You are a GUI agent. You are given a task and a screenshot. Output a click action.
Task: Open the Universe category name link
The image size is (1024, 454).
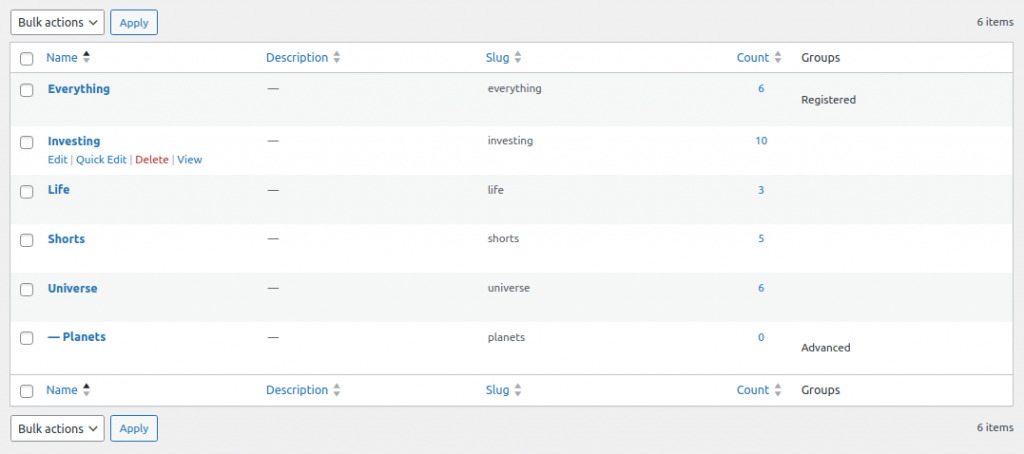click(72, 288)
